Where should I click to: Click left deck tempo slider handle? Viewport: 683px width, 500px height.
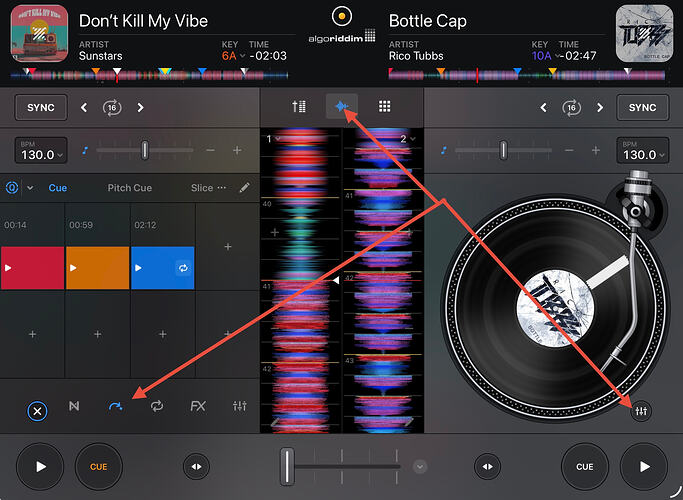tap(145, 150)
